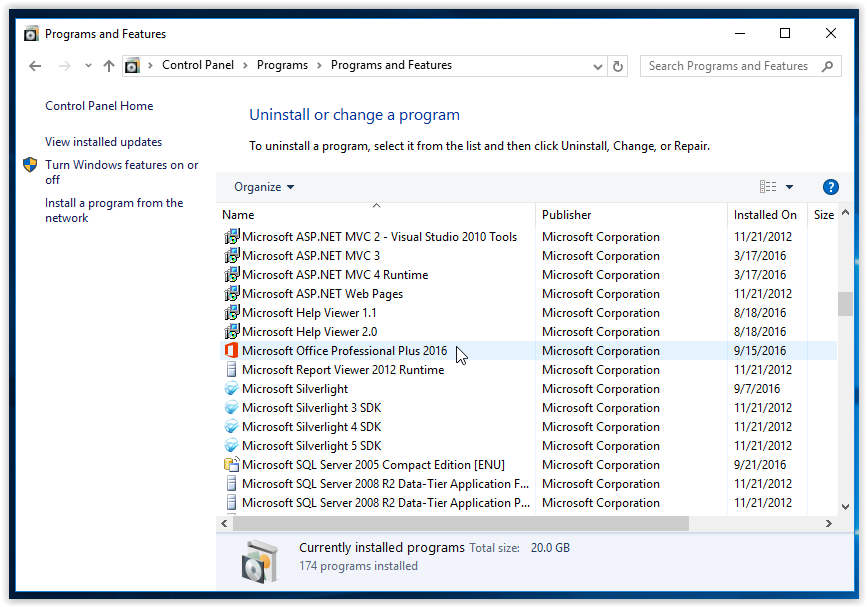Click the Forward navigation arrow
The image size is (867, 607).
coord(65,66)
